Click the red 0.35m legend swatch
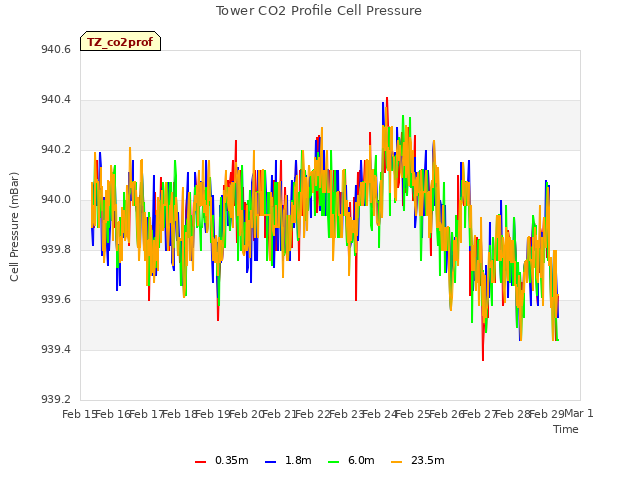The height and width of the screenshot is (480, 640). [x=200, y=462]
